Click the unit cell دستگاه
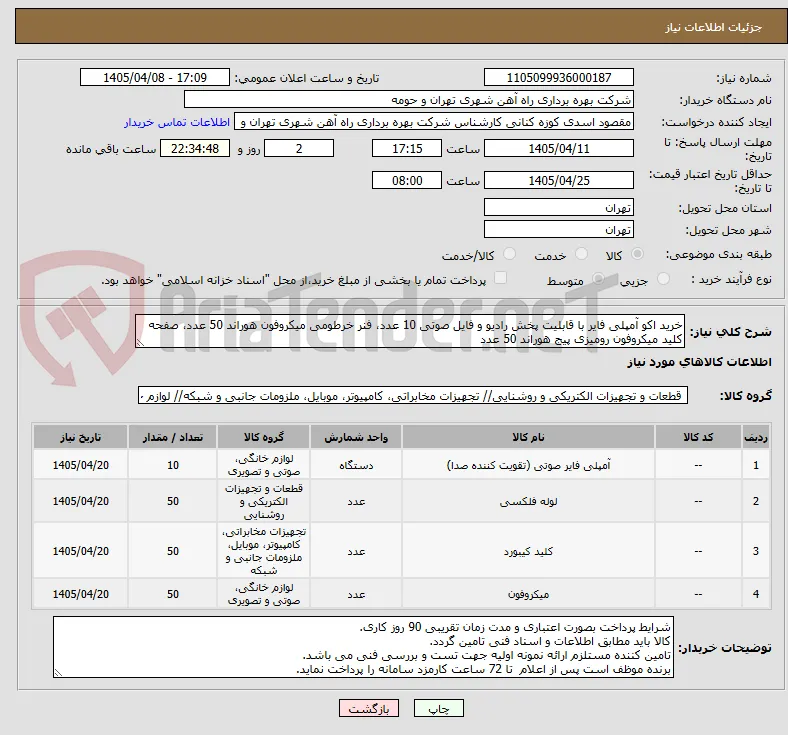The height and width of the screenshot is (735, 788). click(x=356, y=465)
